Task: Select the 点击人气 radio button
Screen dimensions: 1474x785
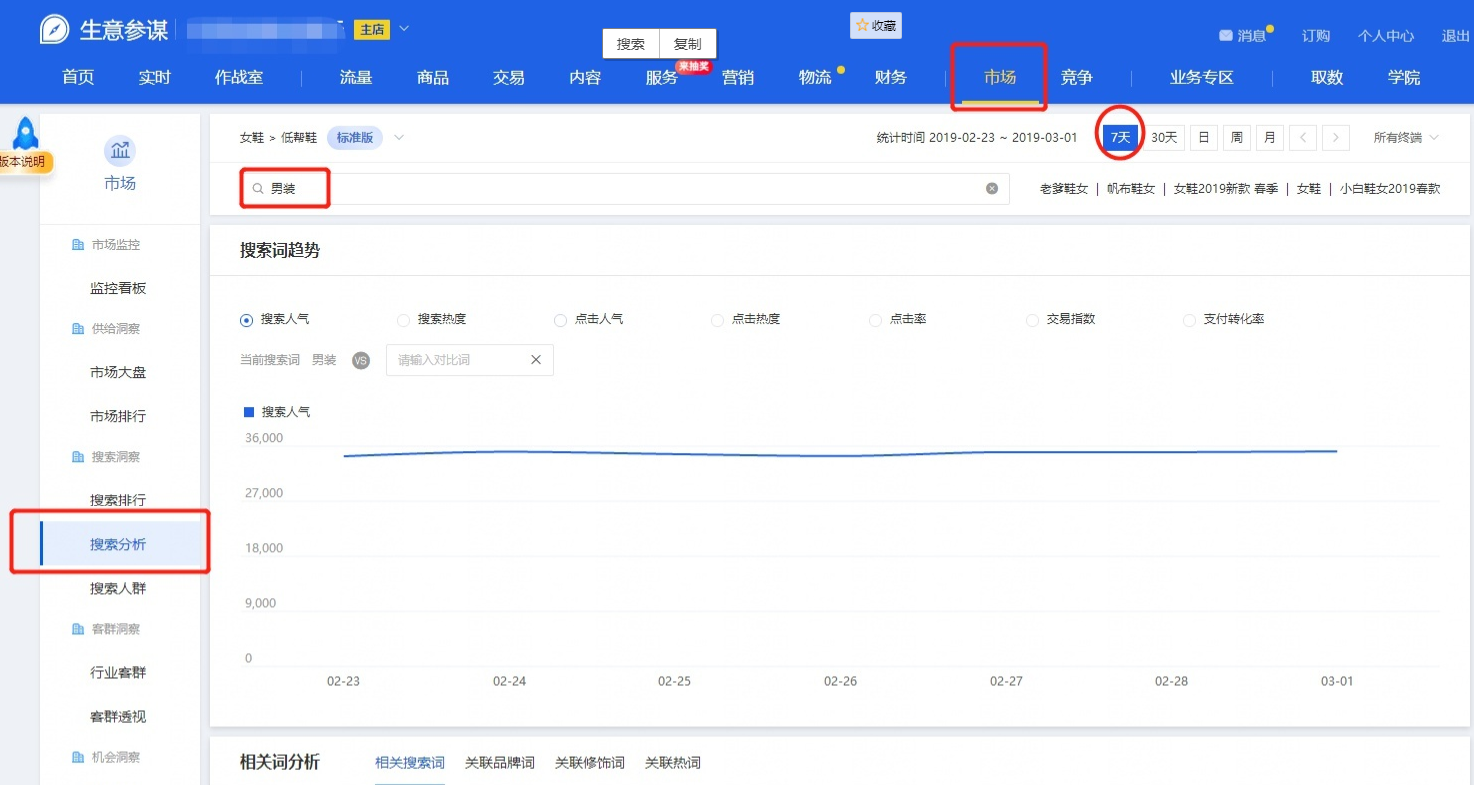Action: click(x=560, y=320)
